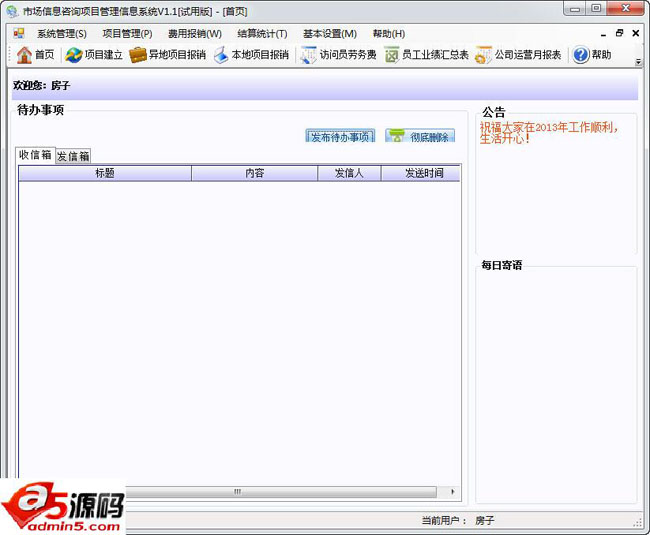Screen dimensions: 650x535
Task: Open 公司运营月报表 toolbar icon
Action: 483,55
